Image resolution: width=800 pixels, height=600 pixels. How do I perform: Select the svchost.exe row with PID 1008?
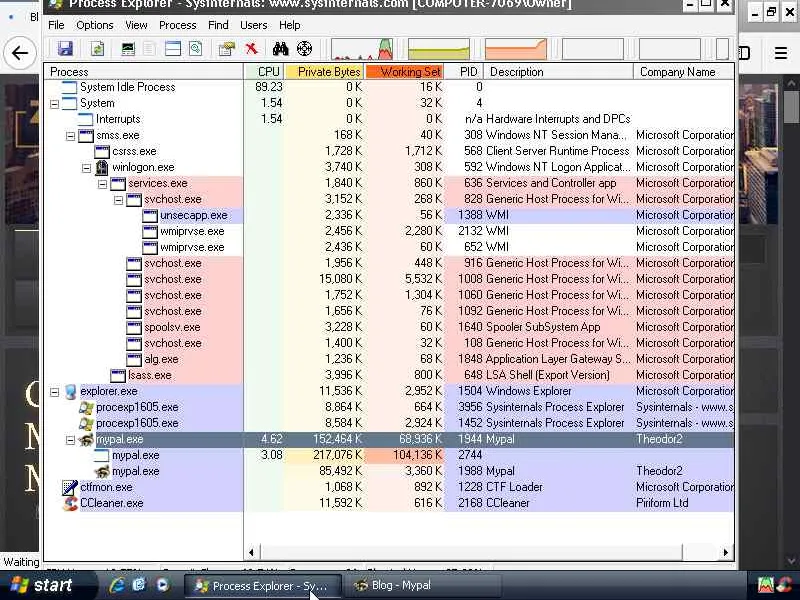(x=389, y=279)
